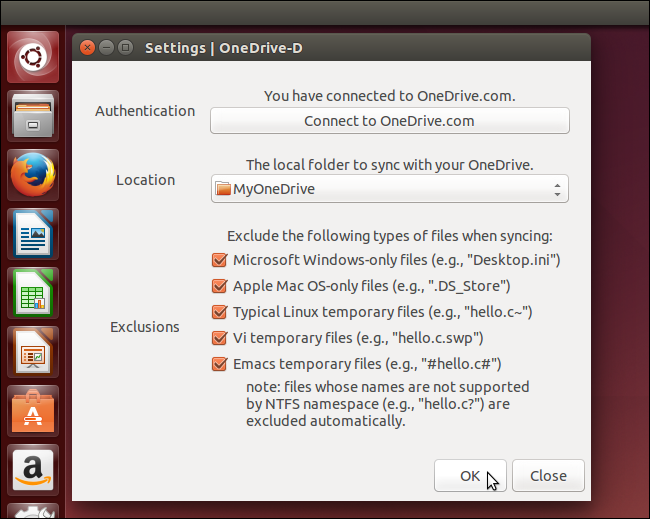The height and width of the screenshot is (519, 650).
Task: Maximize the Settings OneDrive-D window
Action: [125, 47]
